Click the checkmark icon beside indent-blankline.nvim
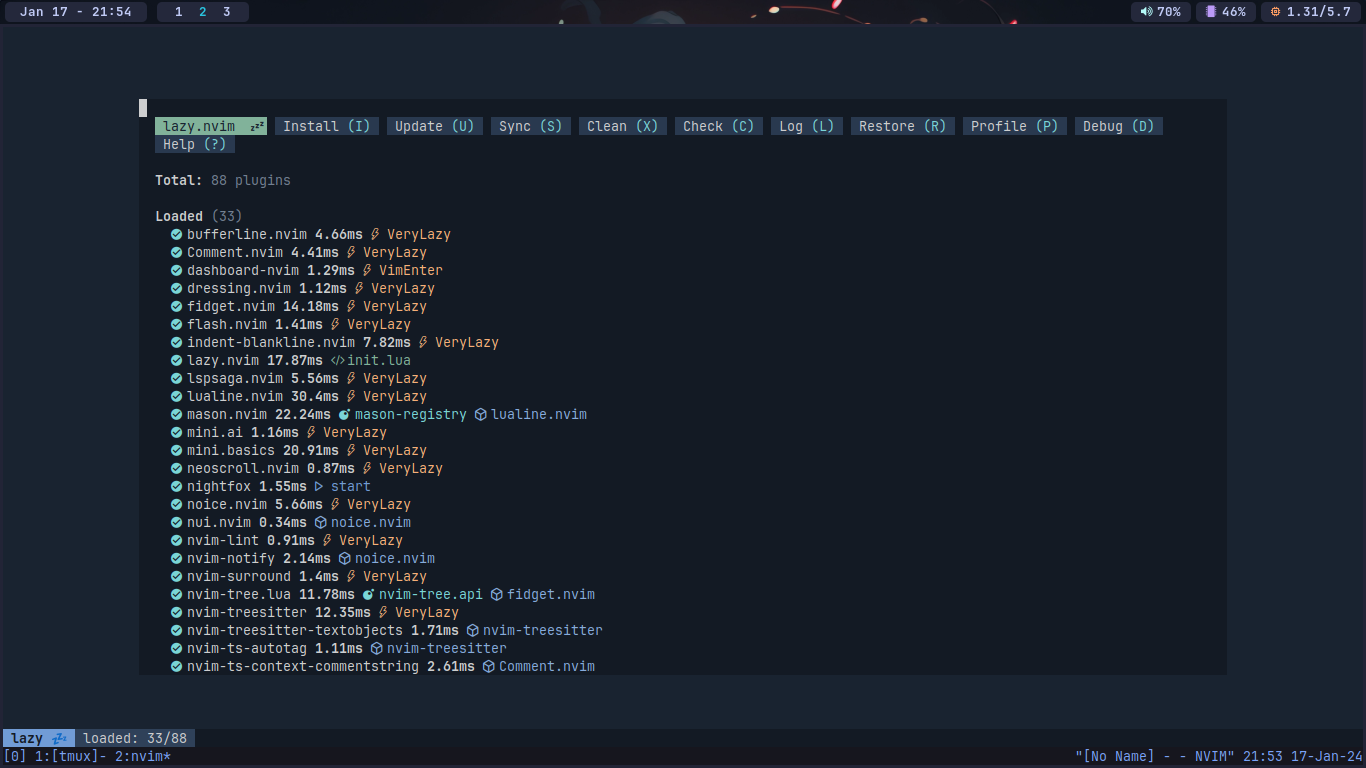This screenshot has width=1366, height=768. (x=176, y=342)
